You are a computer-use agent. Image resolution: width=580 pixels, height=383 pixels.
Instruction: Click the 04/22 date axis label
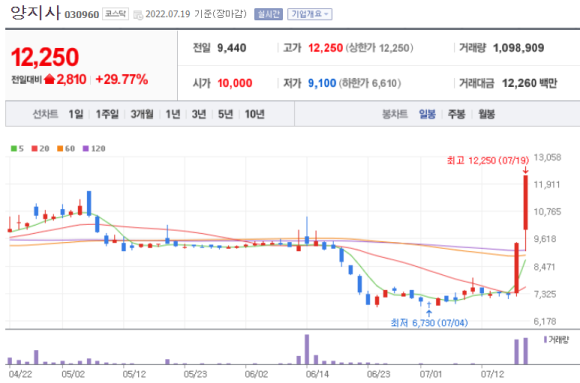20,374
